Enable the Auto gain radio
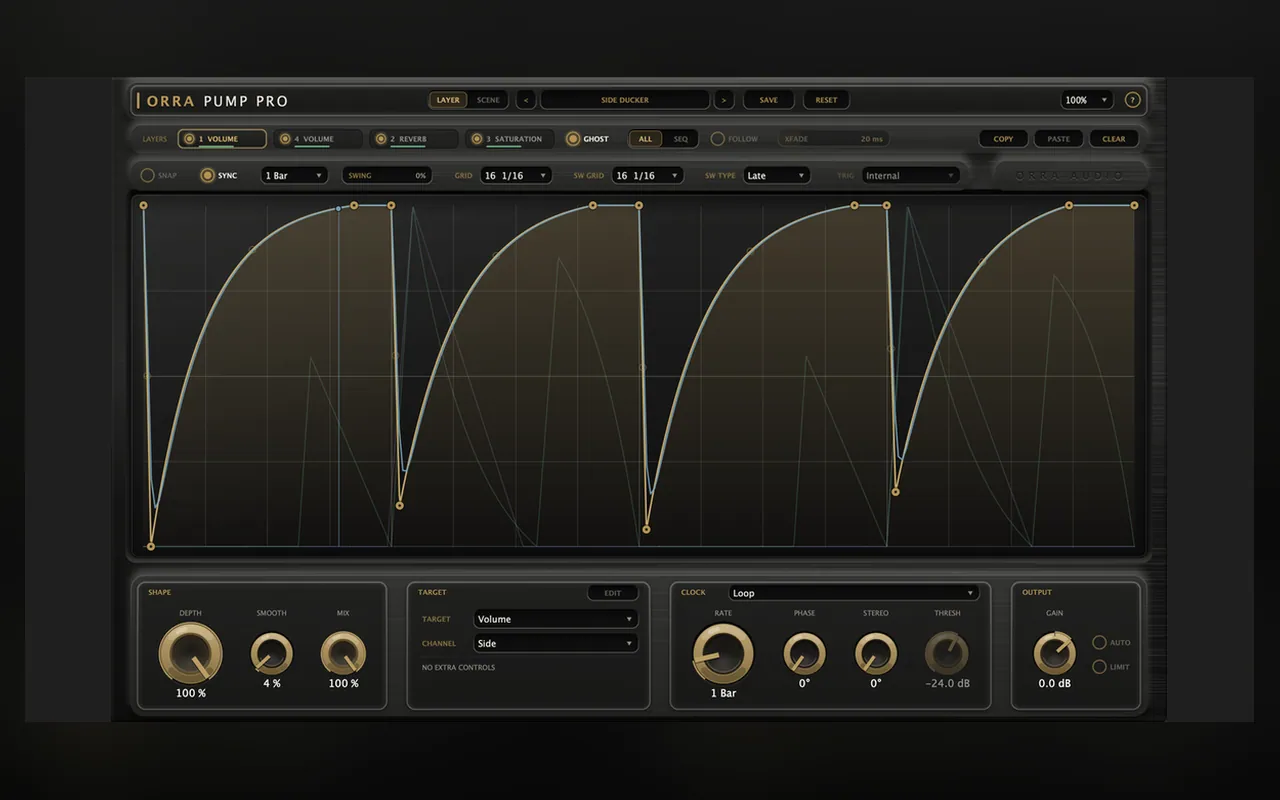The width and height of the screenshot is (1280, 800). coord(1099,643)
